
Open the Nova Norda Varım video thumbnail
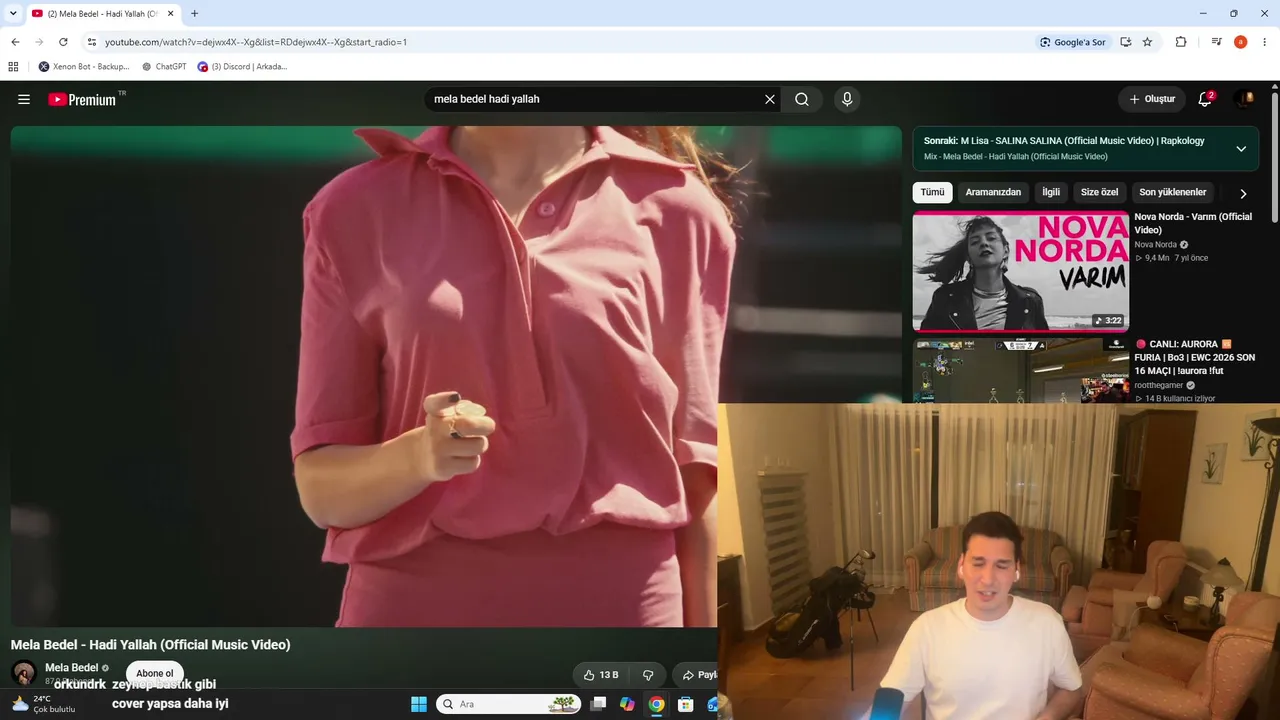pyautogui.click(x=1021, y=271)
